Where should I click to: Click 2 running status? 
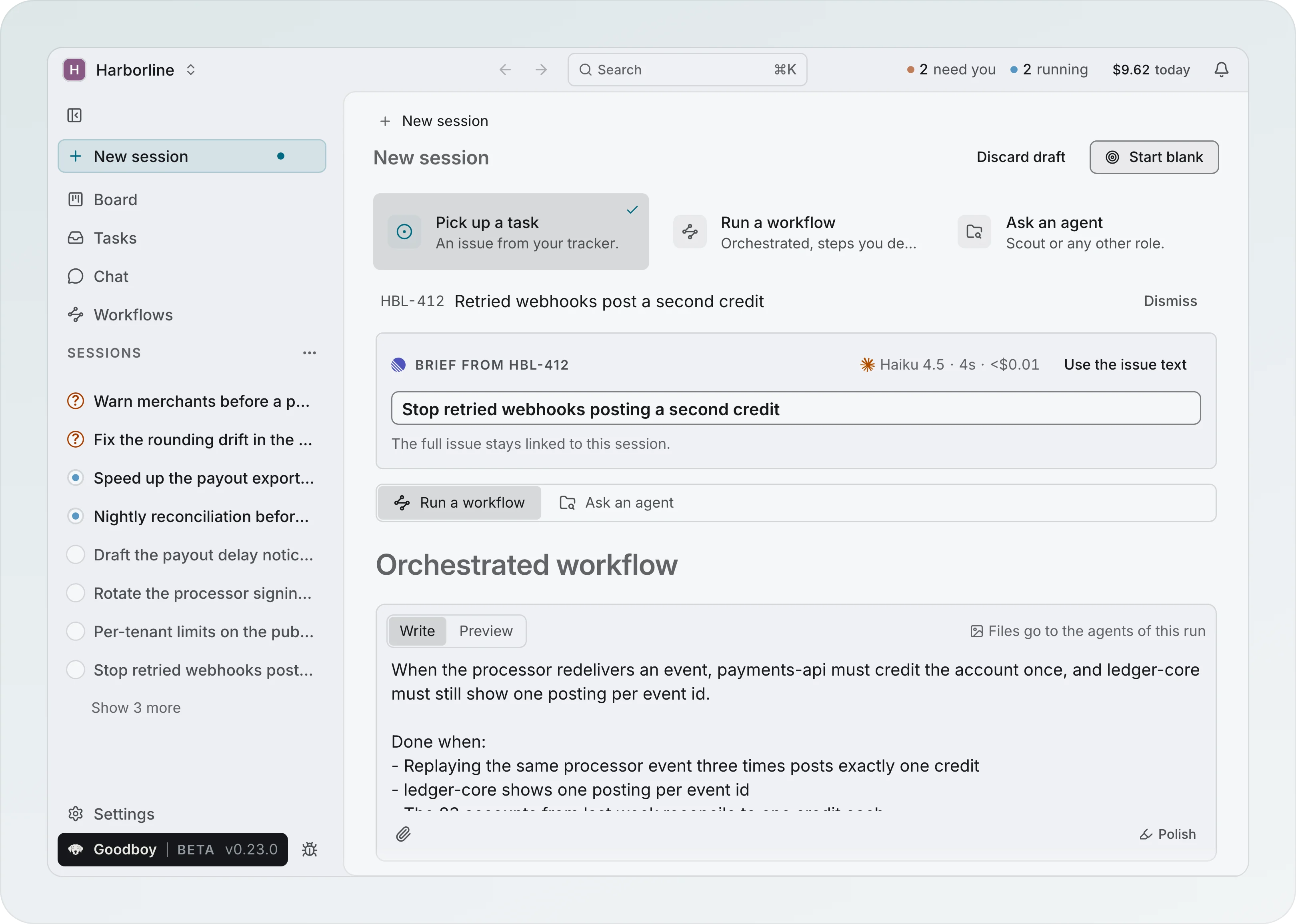point(1049,70)
